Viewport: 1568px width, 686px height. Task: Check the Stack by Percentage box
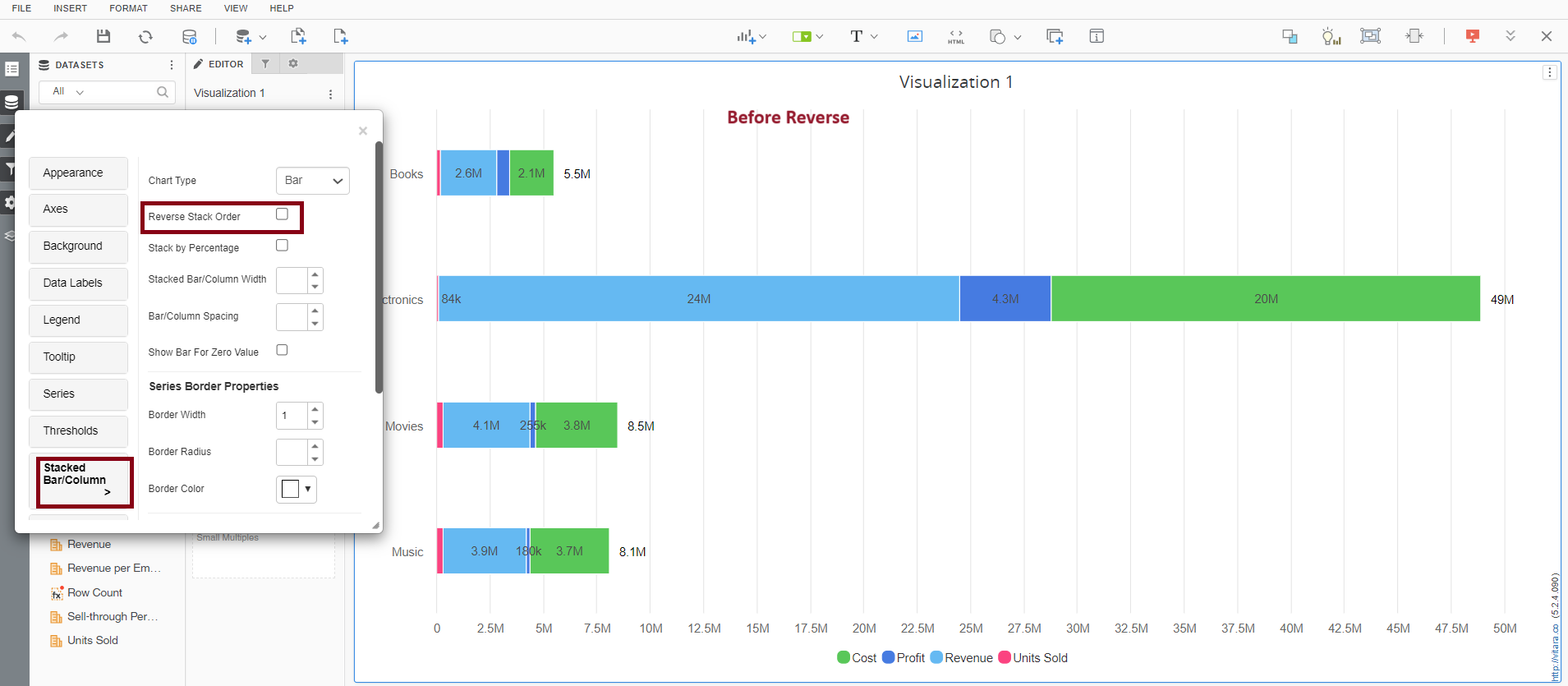(282, 246)
